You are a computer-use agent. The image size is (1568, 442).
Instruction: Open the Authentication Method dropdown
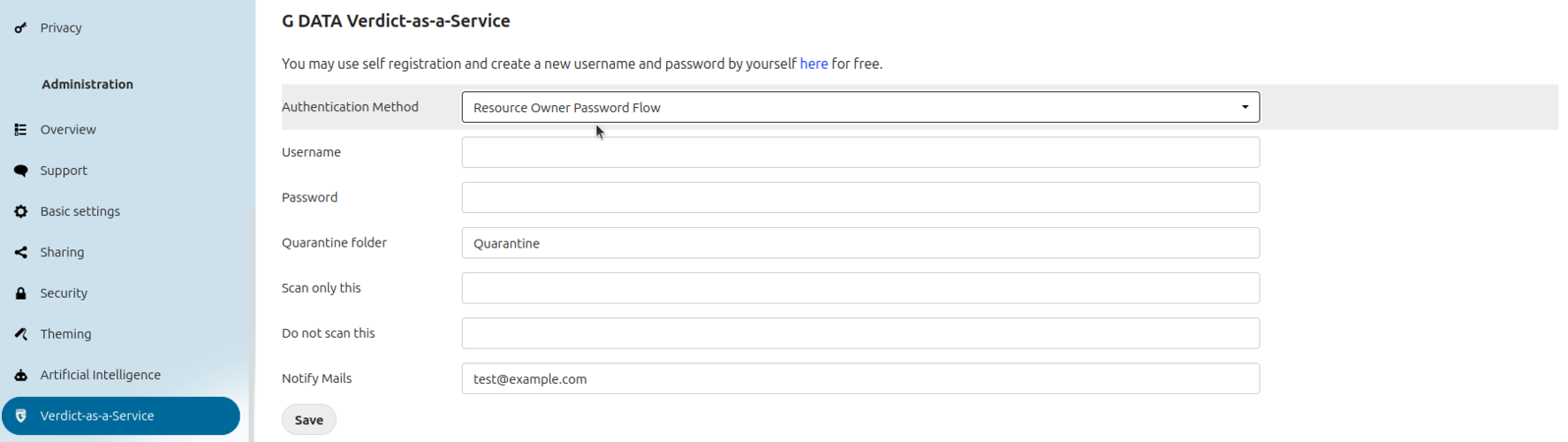(860, 107)
